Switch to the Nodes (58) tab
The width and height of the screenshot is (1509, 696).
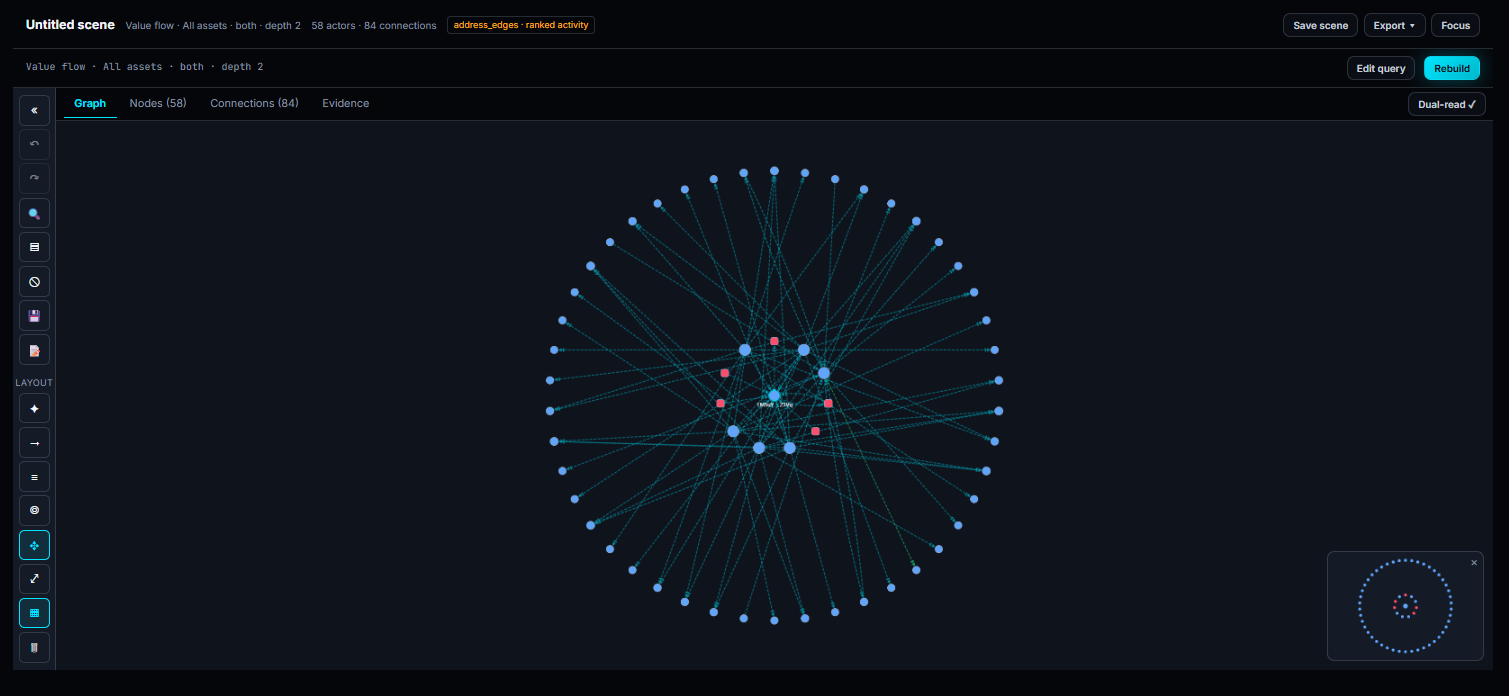pos(158,103)
